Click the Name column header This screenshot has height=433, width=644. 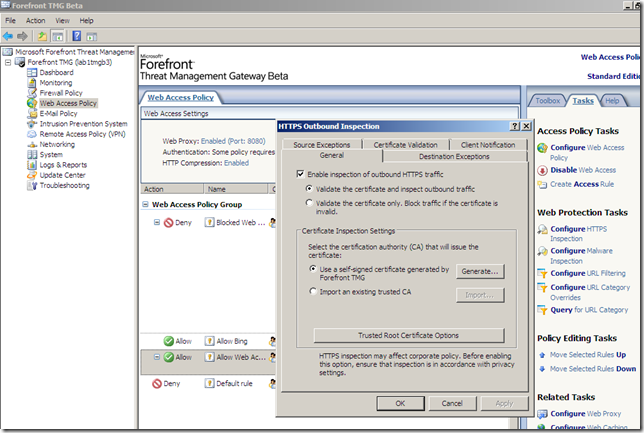(237, 189)
